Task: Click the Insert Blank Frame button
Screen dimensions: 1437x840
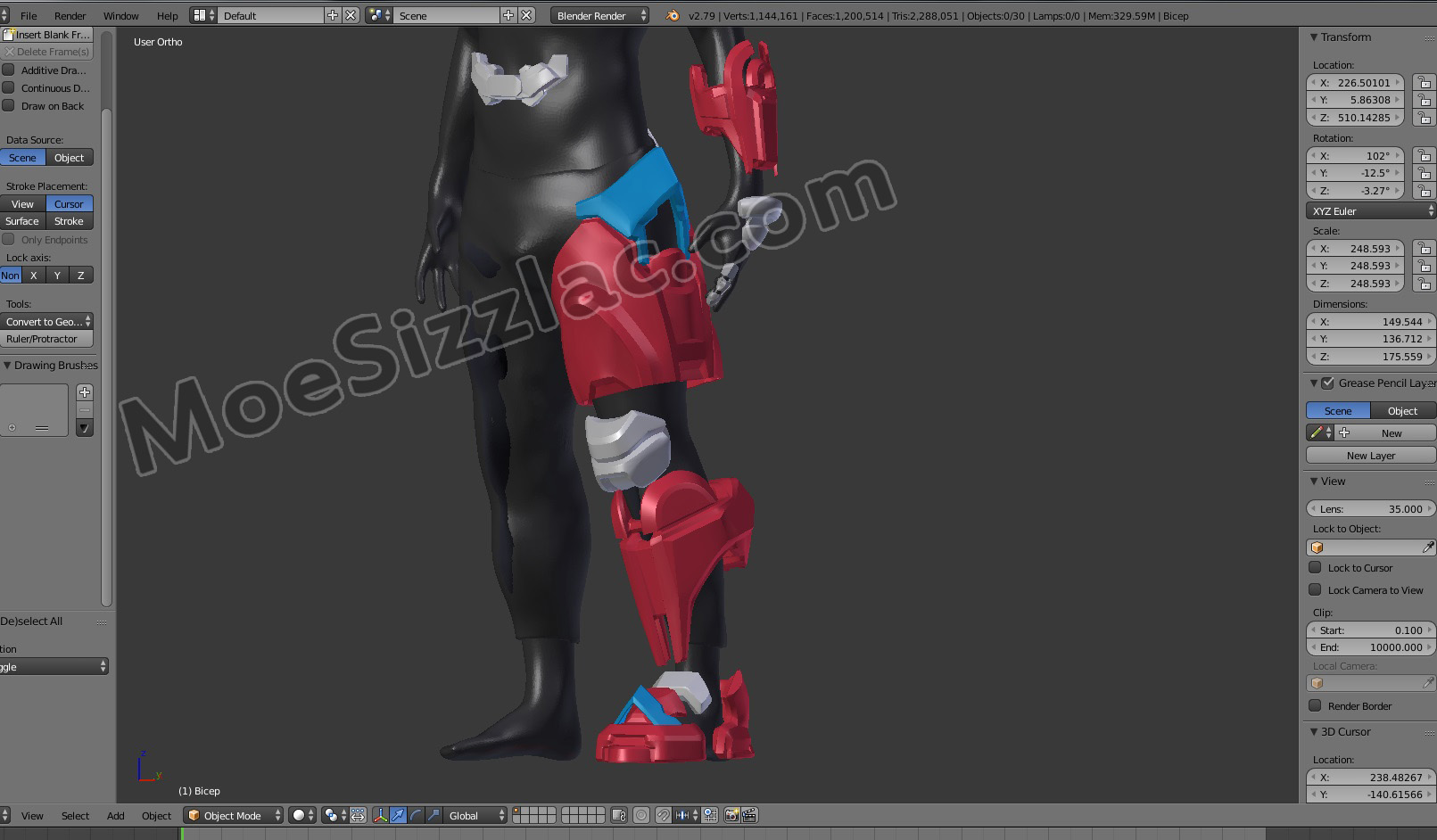Action: (46, 35)
